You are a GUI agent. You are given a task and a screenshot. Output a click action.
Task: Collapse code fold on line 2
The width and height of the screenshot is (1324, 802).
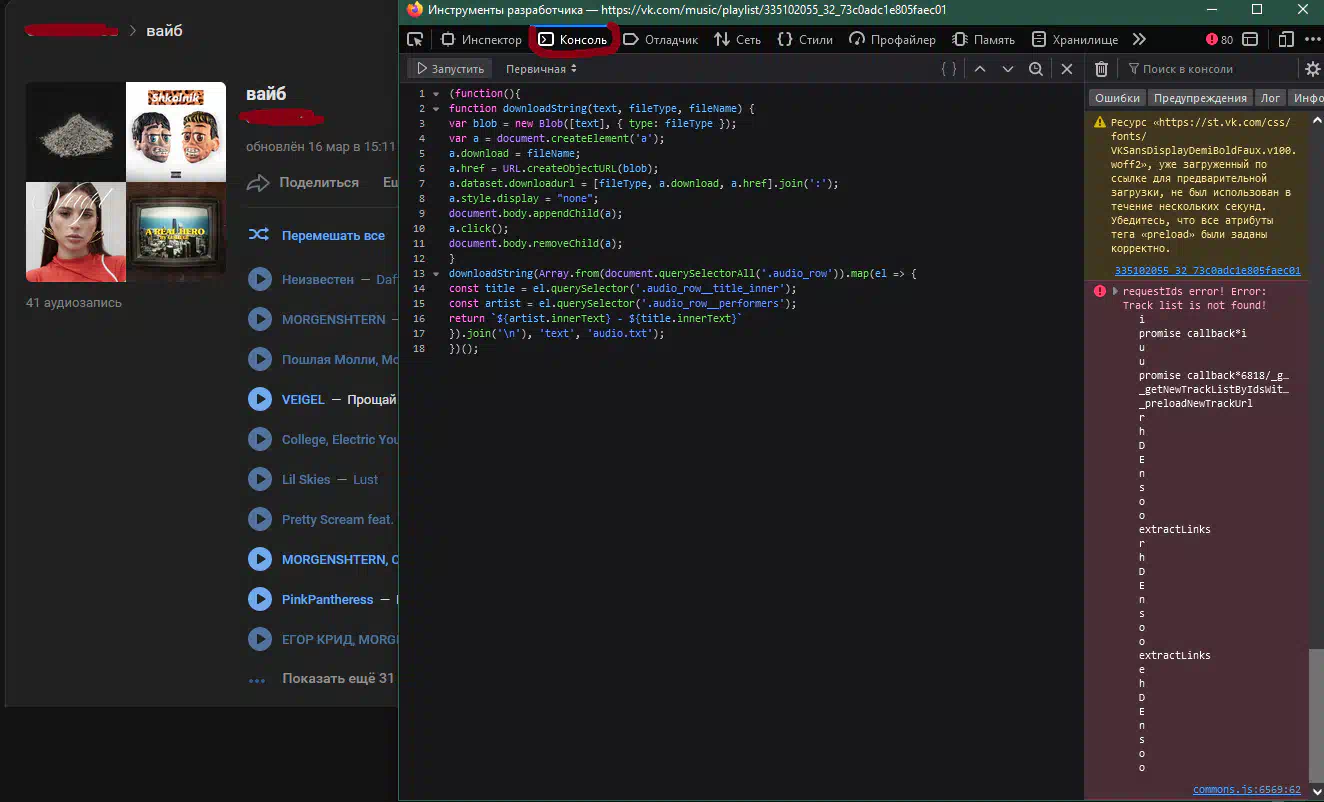click(x=436, y=109)
